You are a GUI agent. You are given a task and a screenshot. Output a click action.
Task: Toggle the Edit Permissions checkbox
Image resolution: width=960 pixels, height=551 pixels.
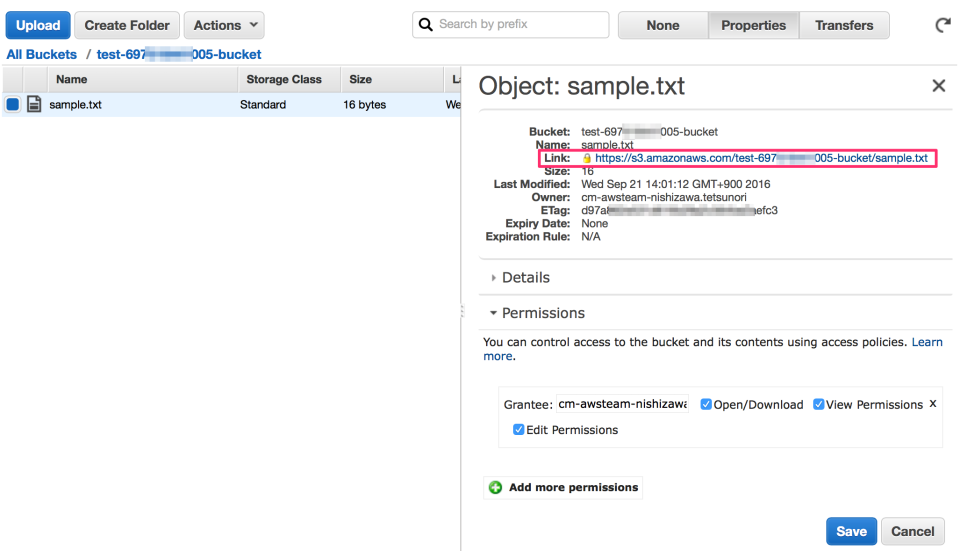pos(519,429)
